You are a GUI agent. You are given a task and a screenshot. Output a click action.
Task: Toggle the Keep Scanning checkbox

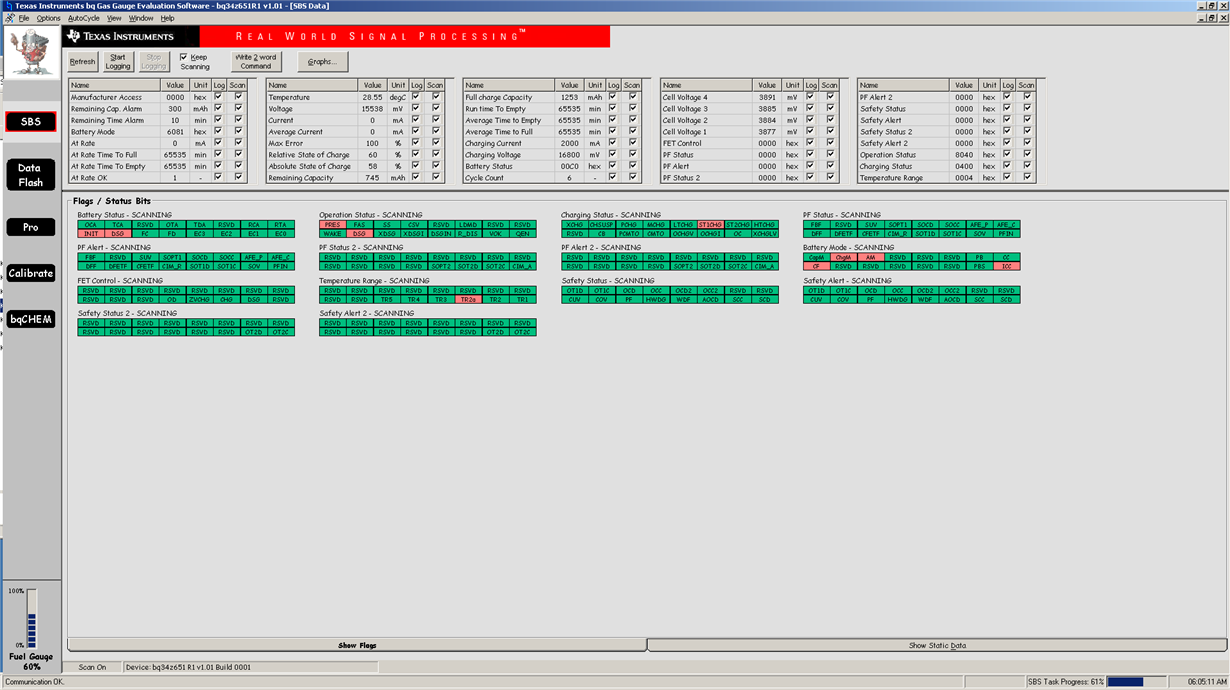click(x=183, y=57)
